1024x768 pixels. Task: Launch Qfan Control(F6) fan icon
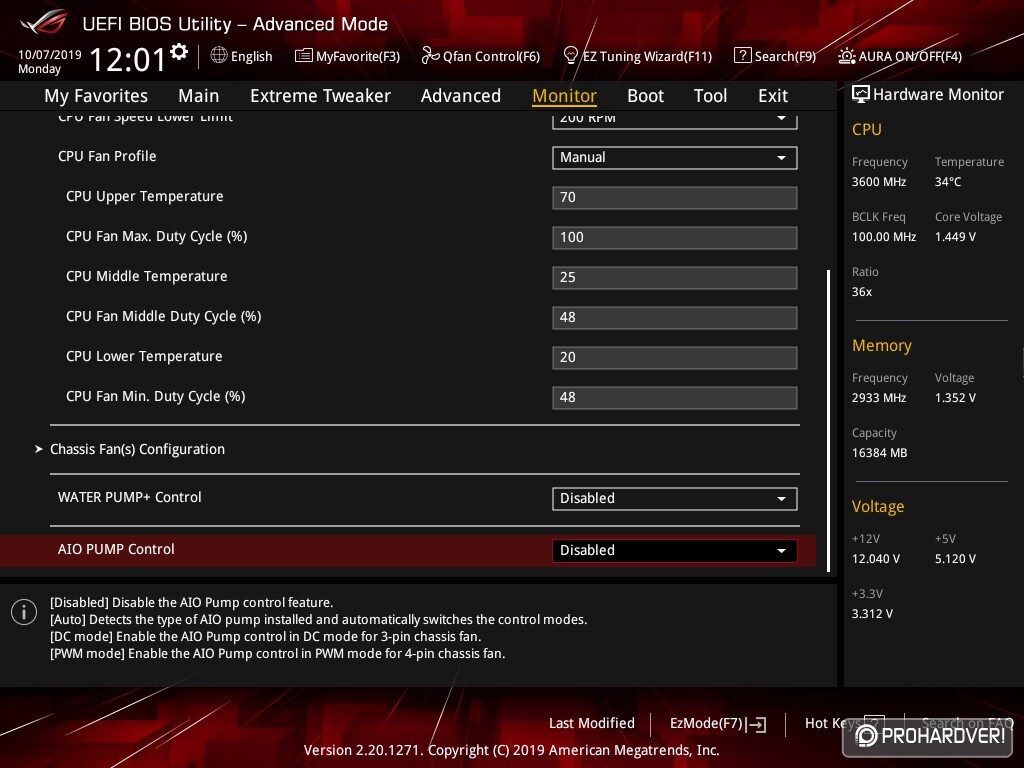[430, 56]
